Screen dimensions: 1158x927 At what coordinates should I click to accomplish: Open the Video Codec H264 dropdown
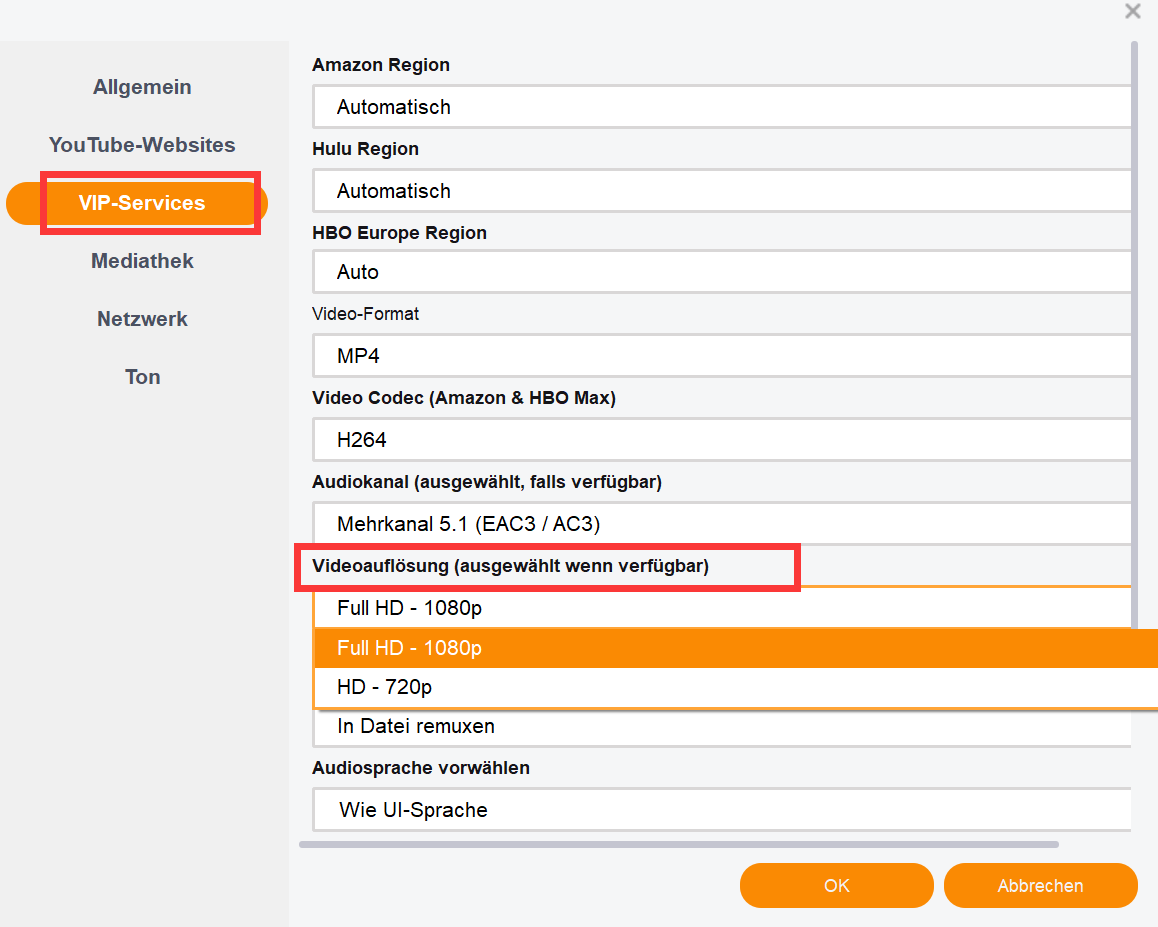[722, 439]
